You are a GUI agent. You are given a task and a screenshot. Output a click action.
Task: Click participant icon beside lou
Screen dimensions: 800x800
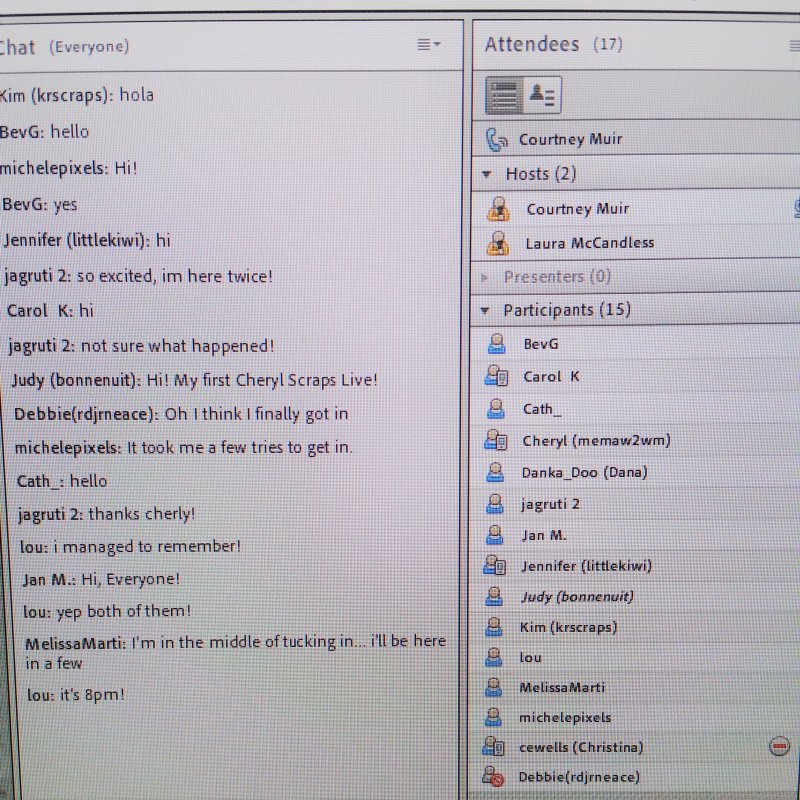[493, 658]
